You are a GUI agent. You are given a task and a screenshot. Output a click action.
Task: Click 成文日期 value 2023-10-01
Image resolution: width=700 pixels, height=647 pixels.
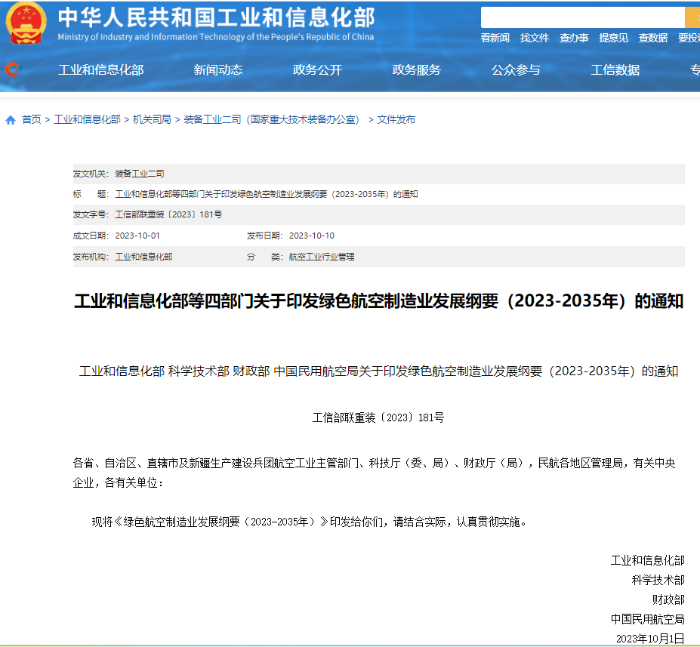click(x=138, y=236)
